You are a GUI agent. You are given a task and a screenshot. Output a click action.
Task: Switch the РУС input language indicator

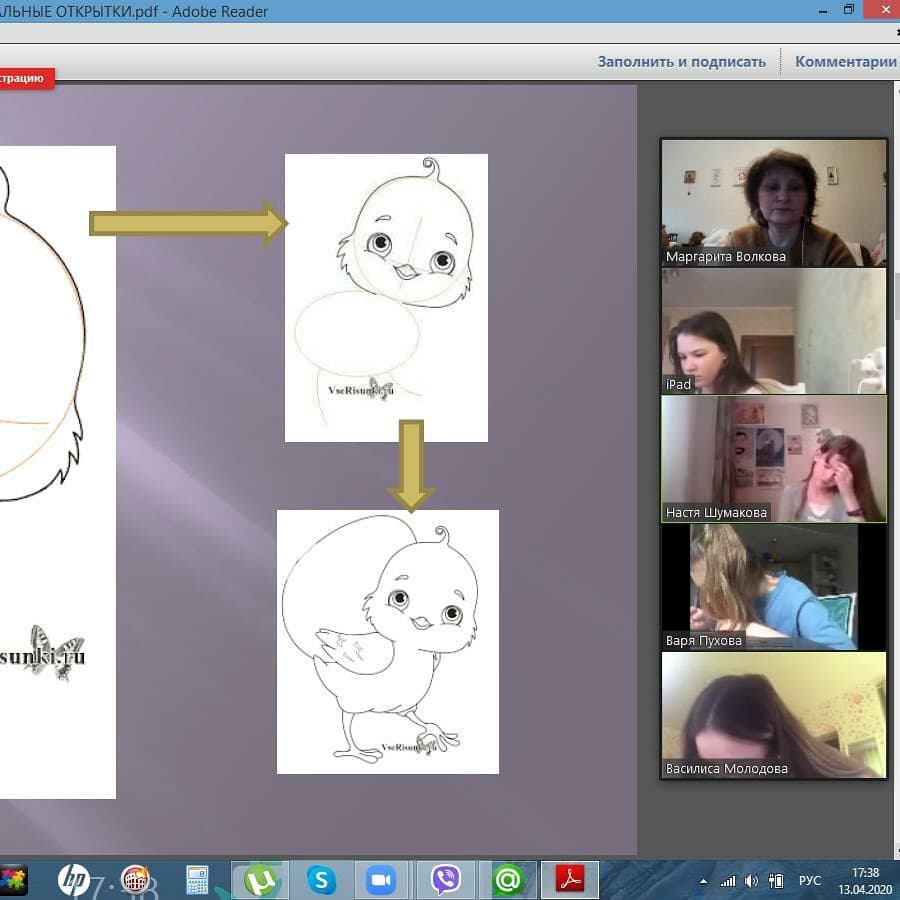pyautogui.click(x=809, y=881)
